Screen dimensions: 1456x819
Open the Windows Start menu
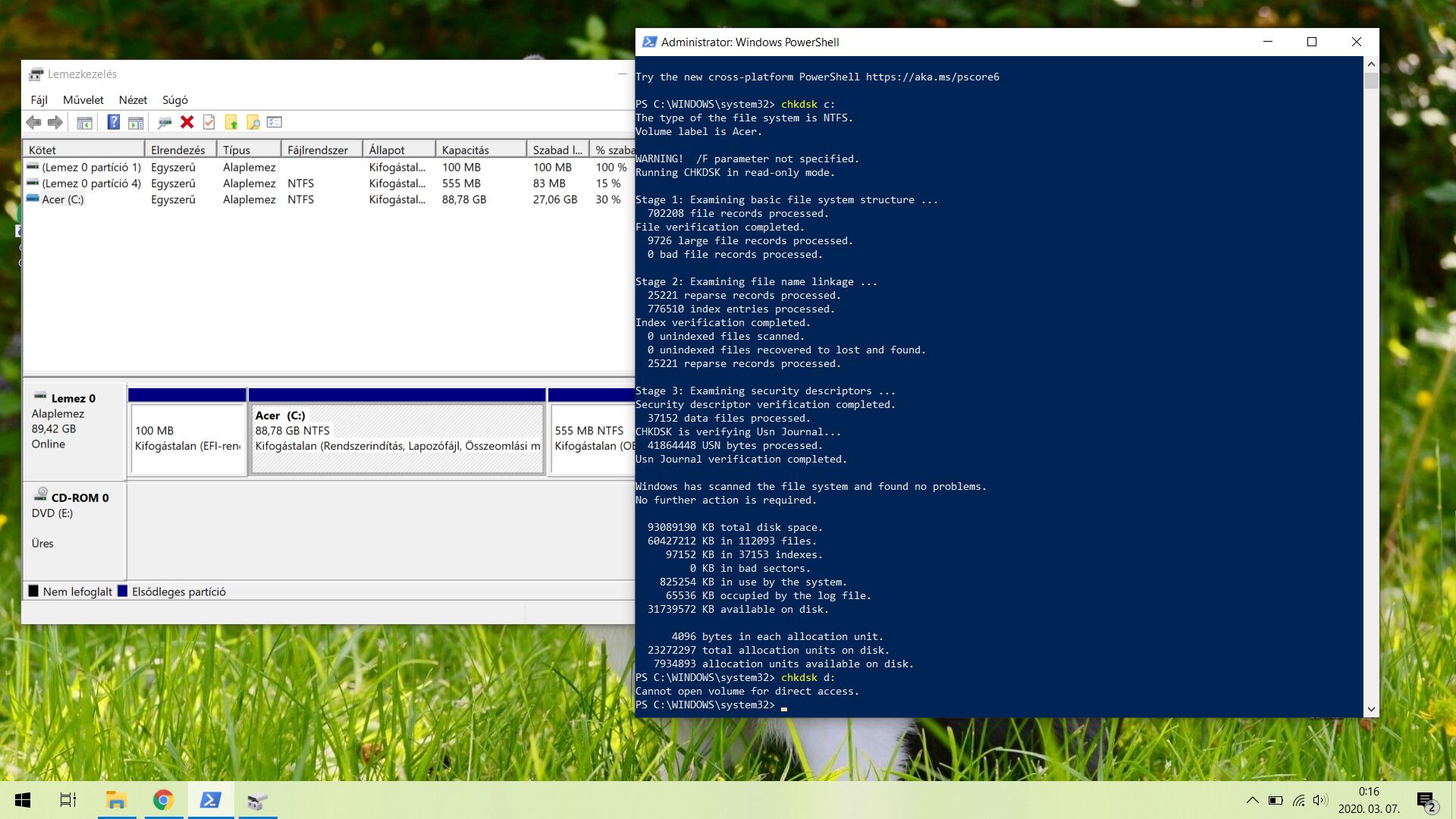(x=23, y=800)
